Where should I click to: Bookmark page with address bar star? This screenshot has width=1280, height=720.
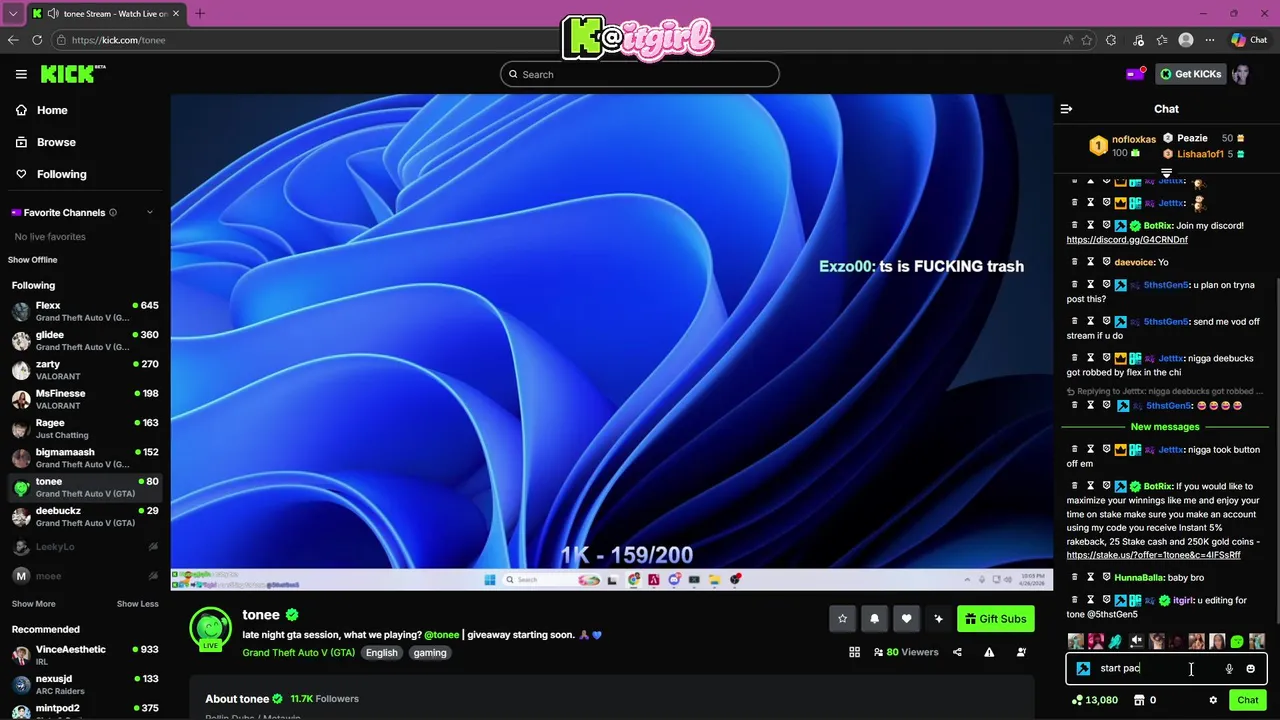(x=1087, y=40)
